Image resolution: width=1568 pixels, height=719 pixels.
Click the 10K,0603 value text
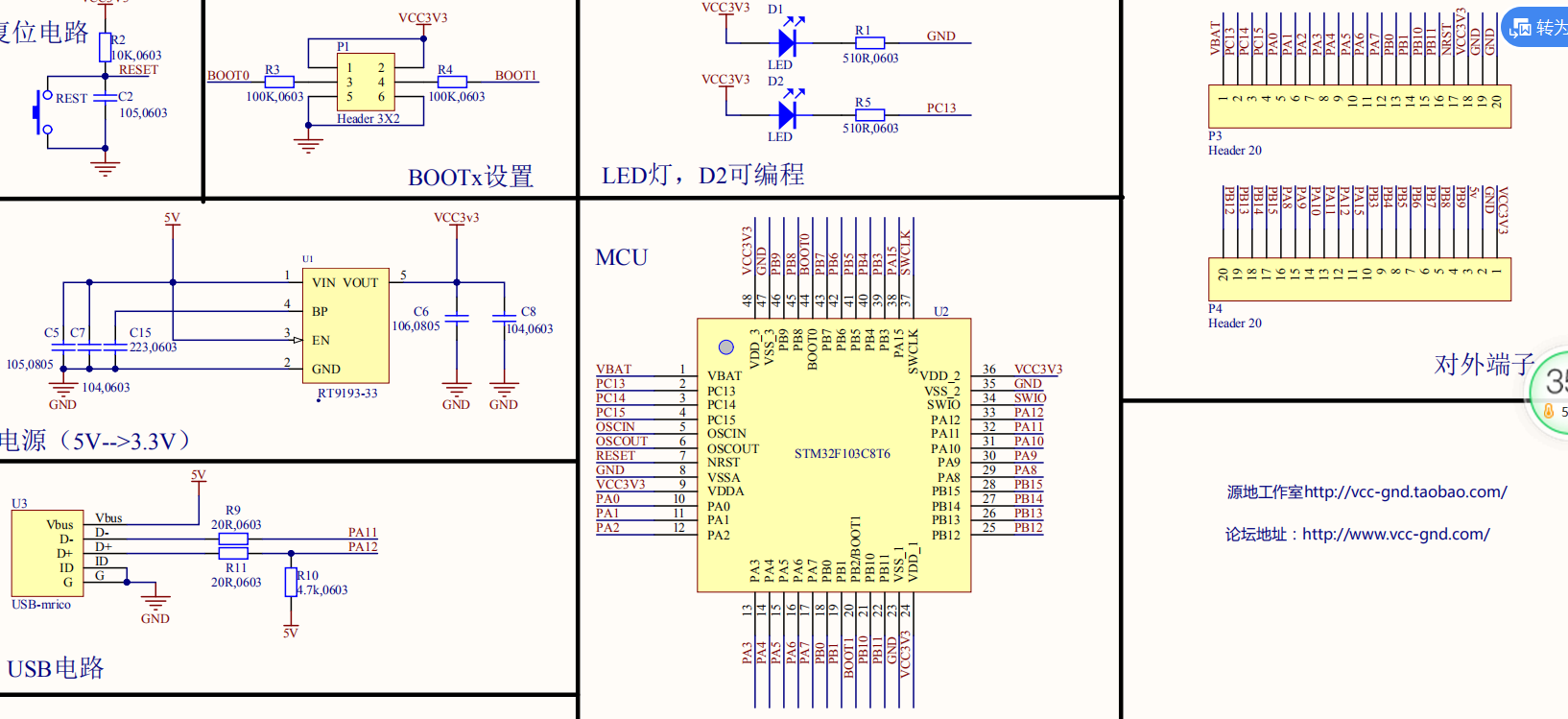(x=136, y=56)
